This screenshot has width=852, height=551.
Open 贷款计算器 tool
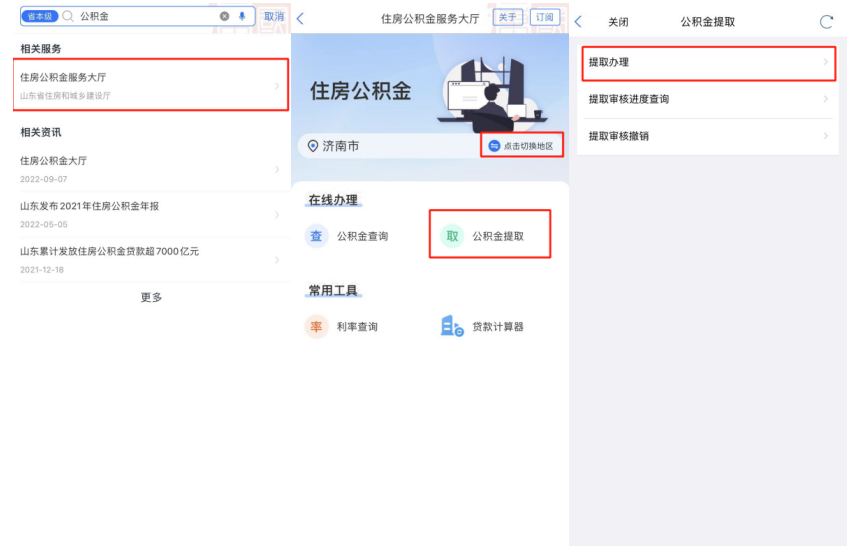482,327
